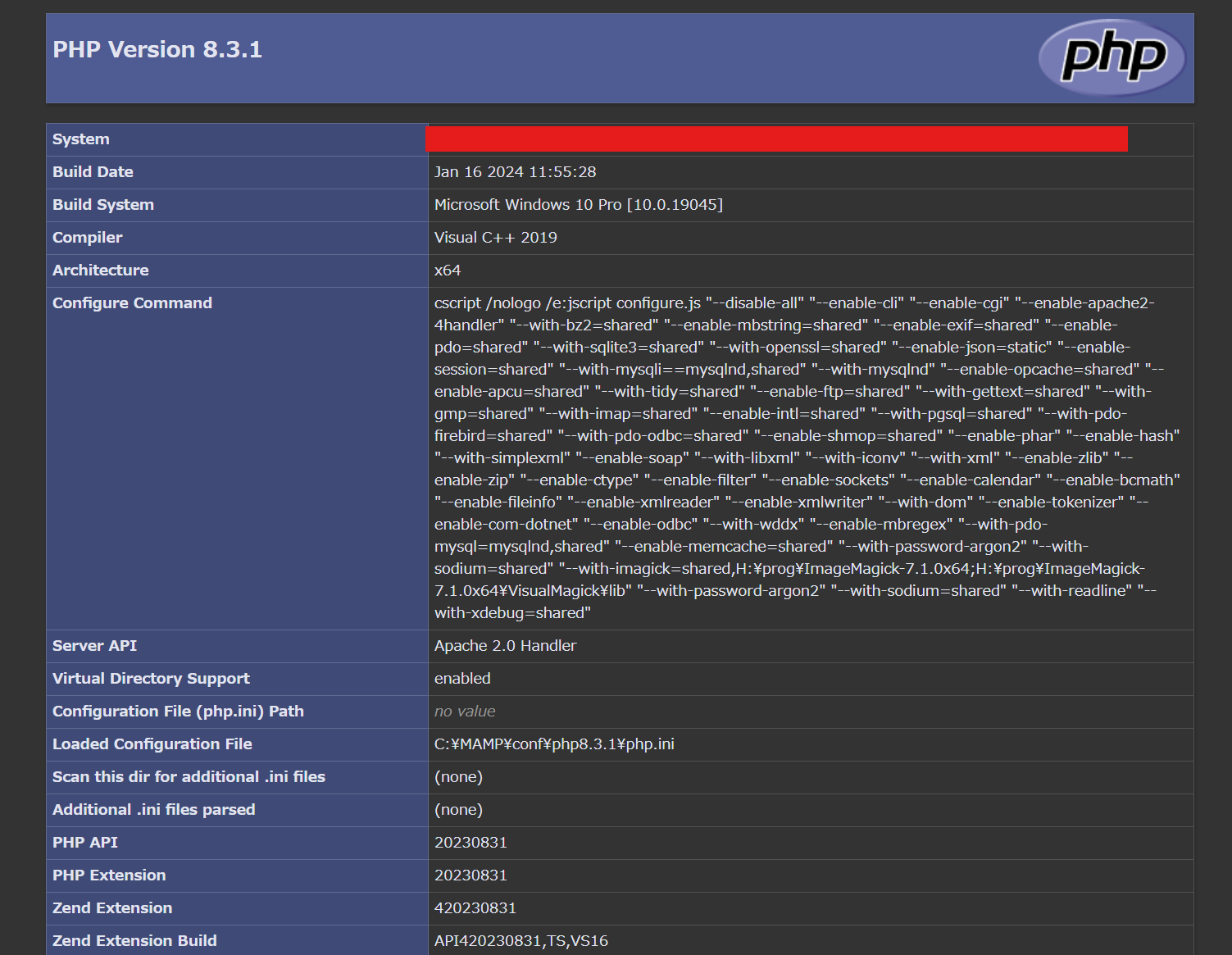Select the PHP API 20230831 value
The height and width of the screenshot is (955, 1232).
471,842
